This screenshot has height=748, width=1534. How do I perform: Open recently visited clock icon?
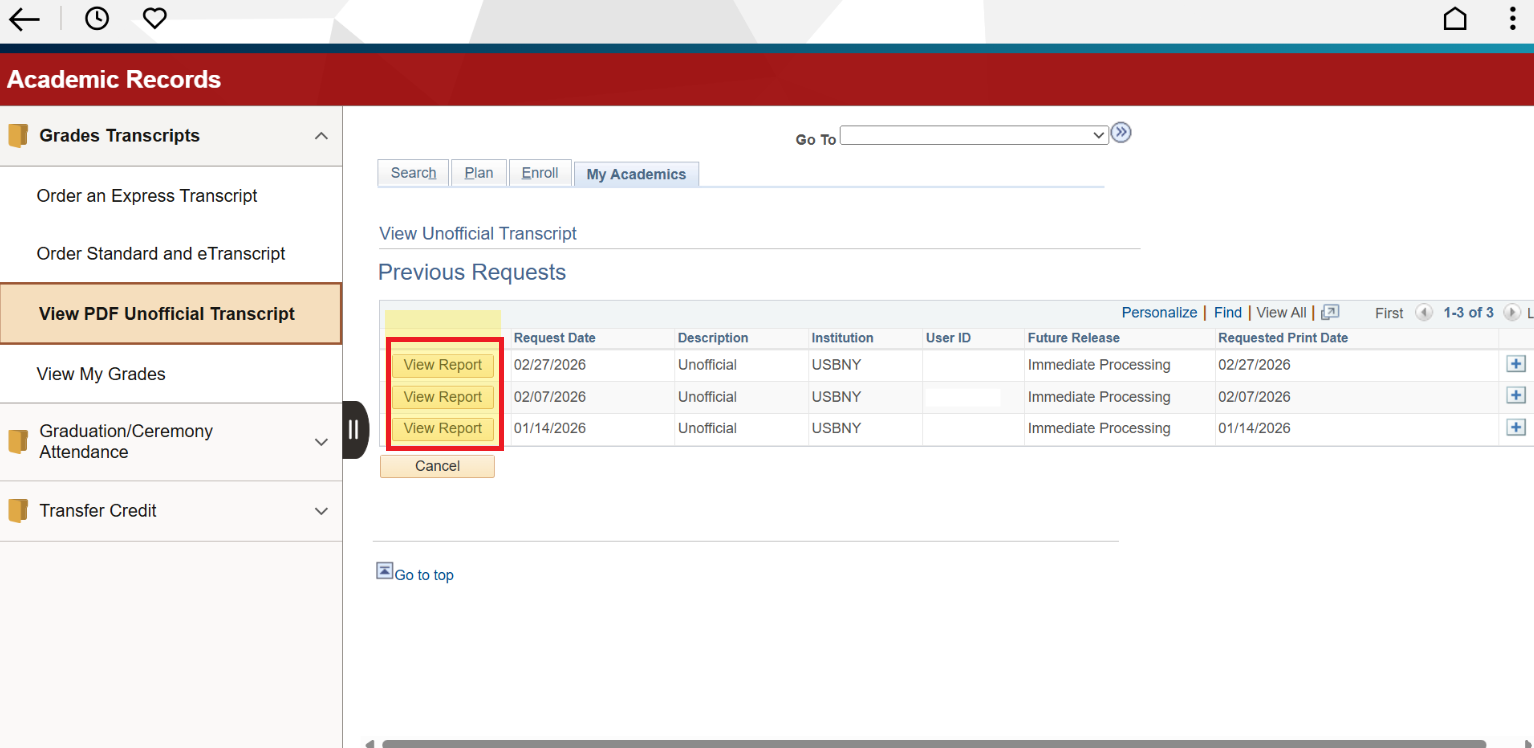pos(97,18)
